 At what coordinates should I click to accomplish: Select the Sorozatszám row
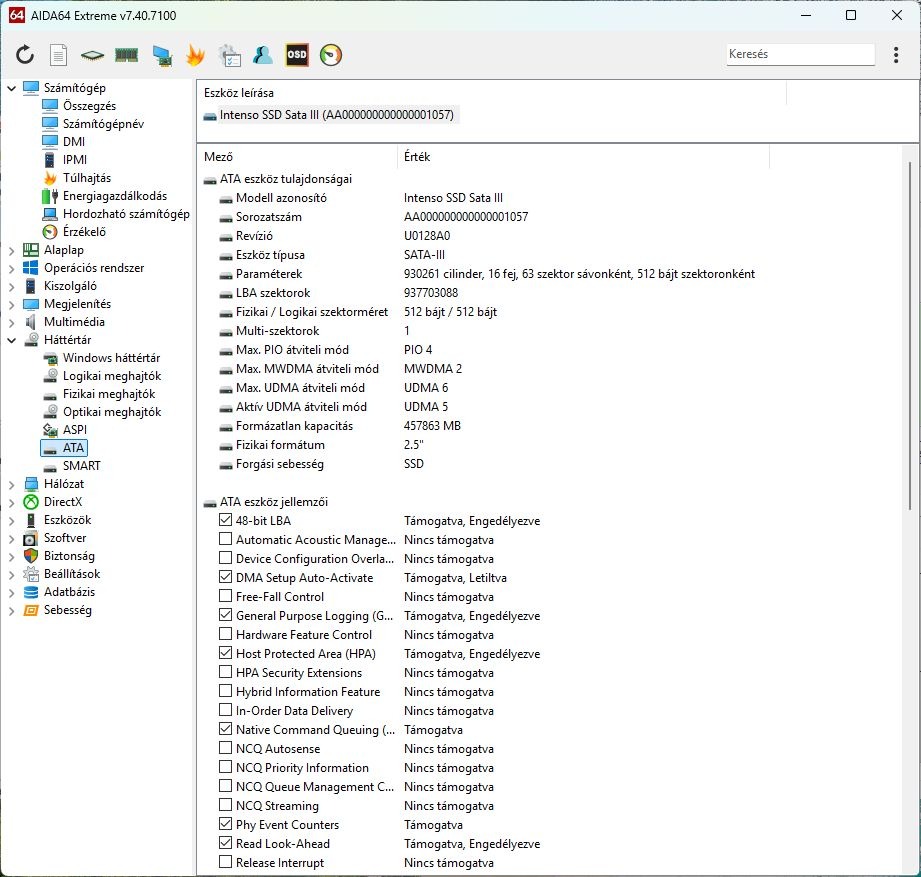[x=374, y=217]
